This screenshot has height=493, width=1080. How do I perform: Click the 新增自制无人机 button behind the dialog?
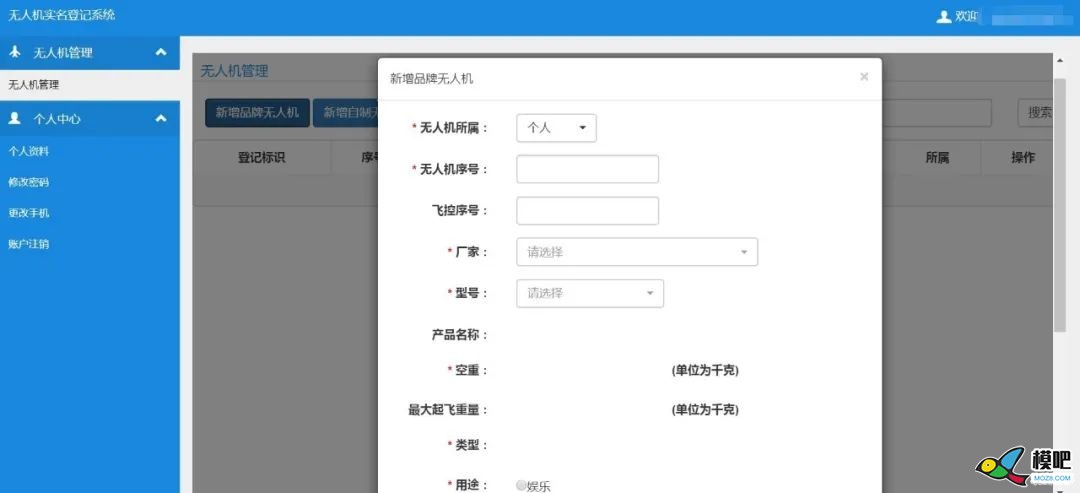(346, 113)
